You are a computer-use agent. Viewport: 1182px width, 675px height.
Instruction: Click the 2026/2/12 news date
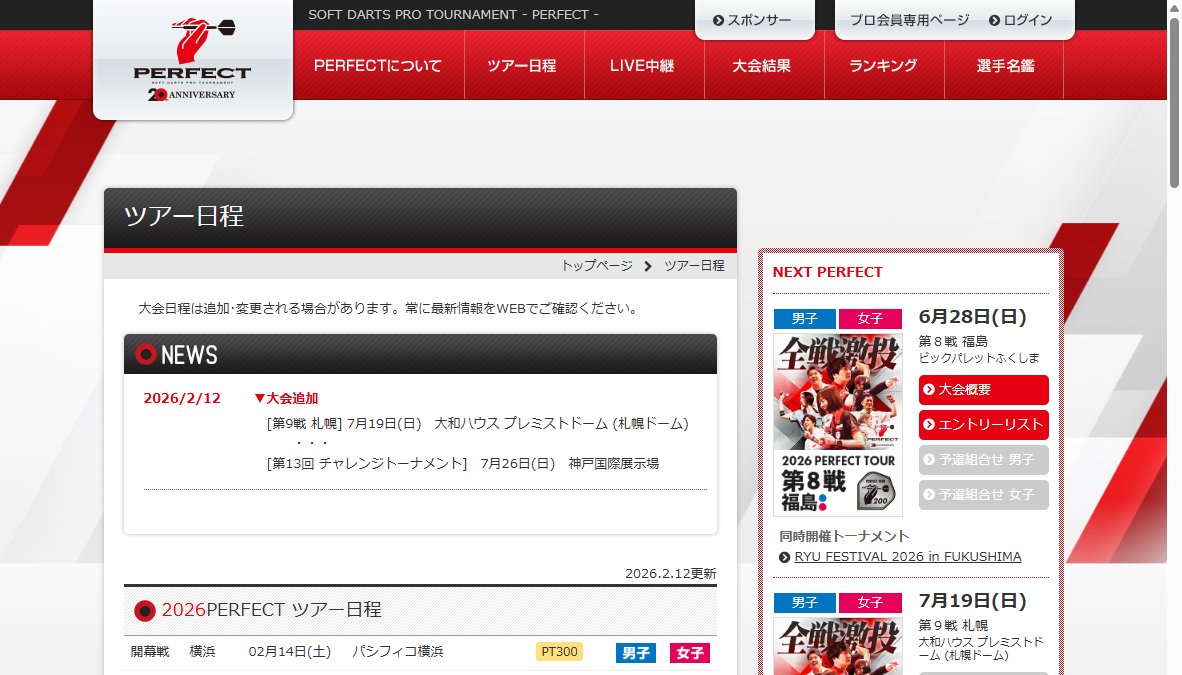(x=182, y=398)
